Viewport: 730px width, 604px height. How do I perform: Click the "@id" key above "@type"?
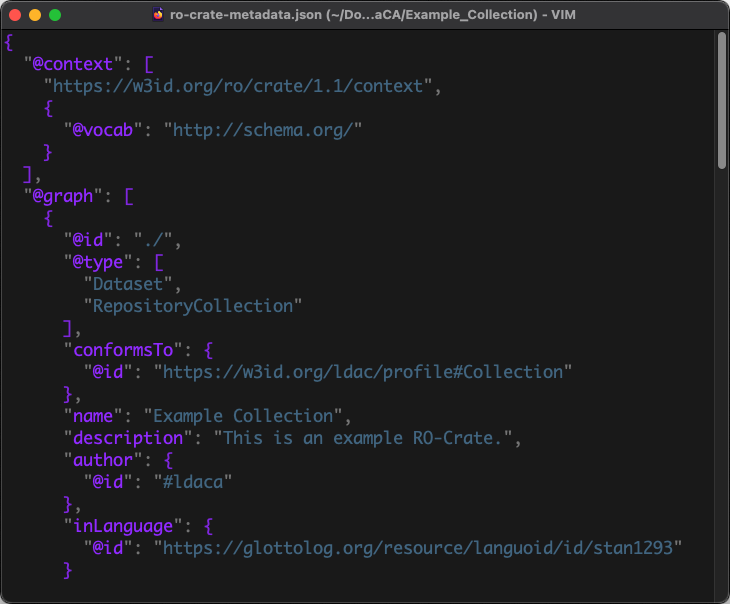coord(88,240)
